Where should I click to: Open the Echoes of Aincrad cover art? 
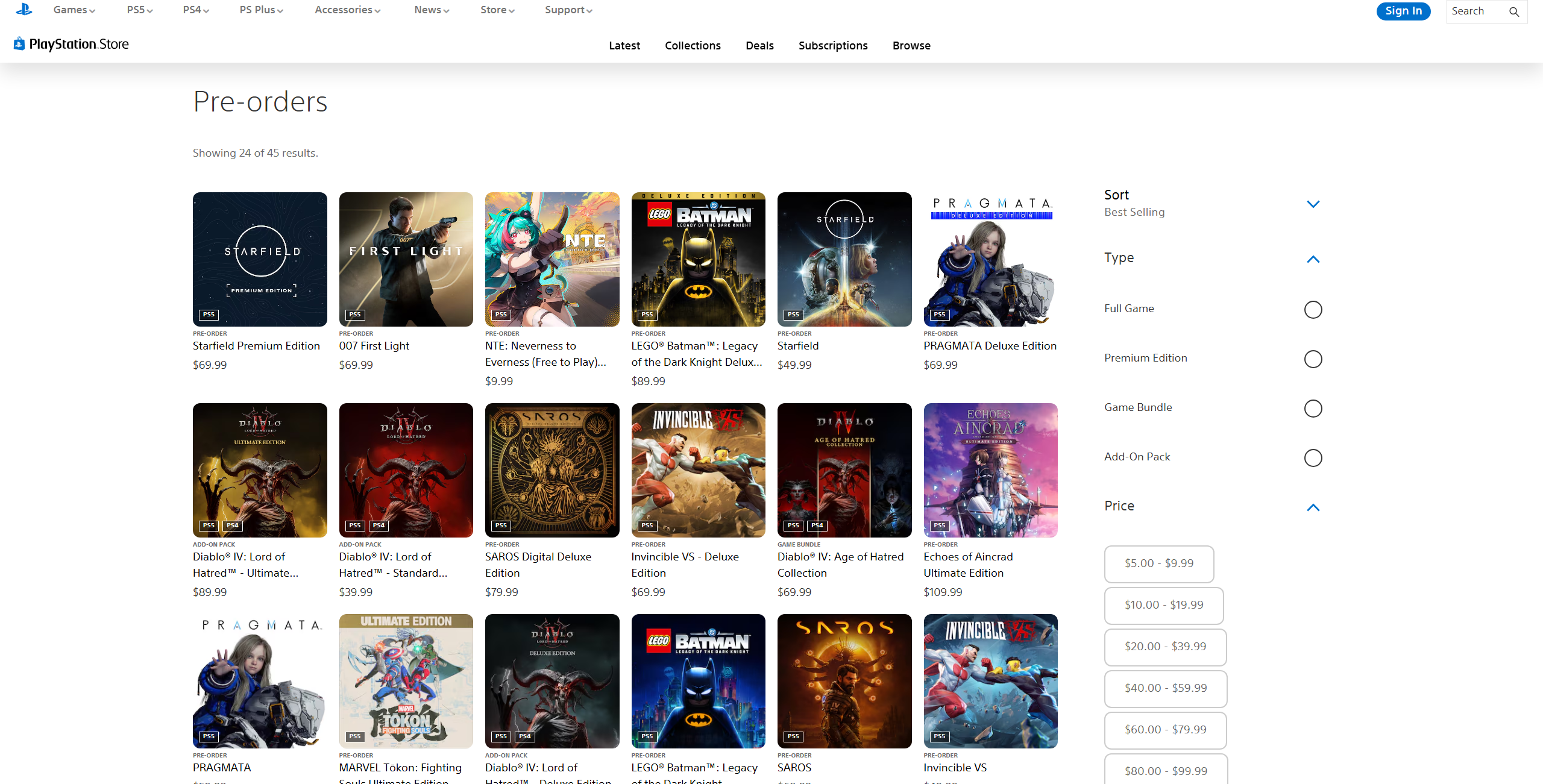pyautogui.click(x=991, y=470)
